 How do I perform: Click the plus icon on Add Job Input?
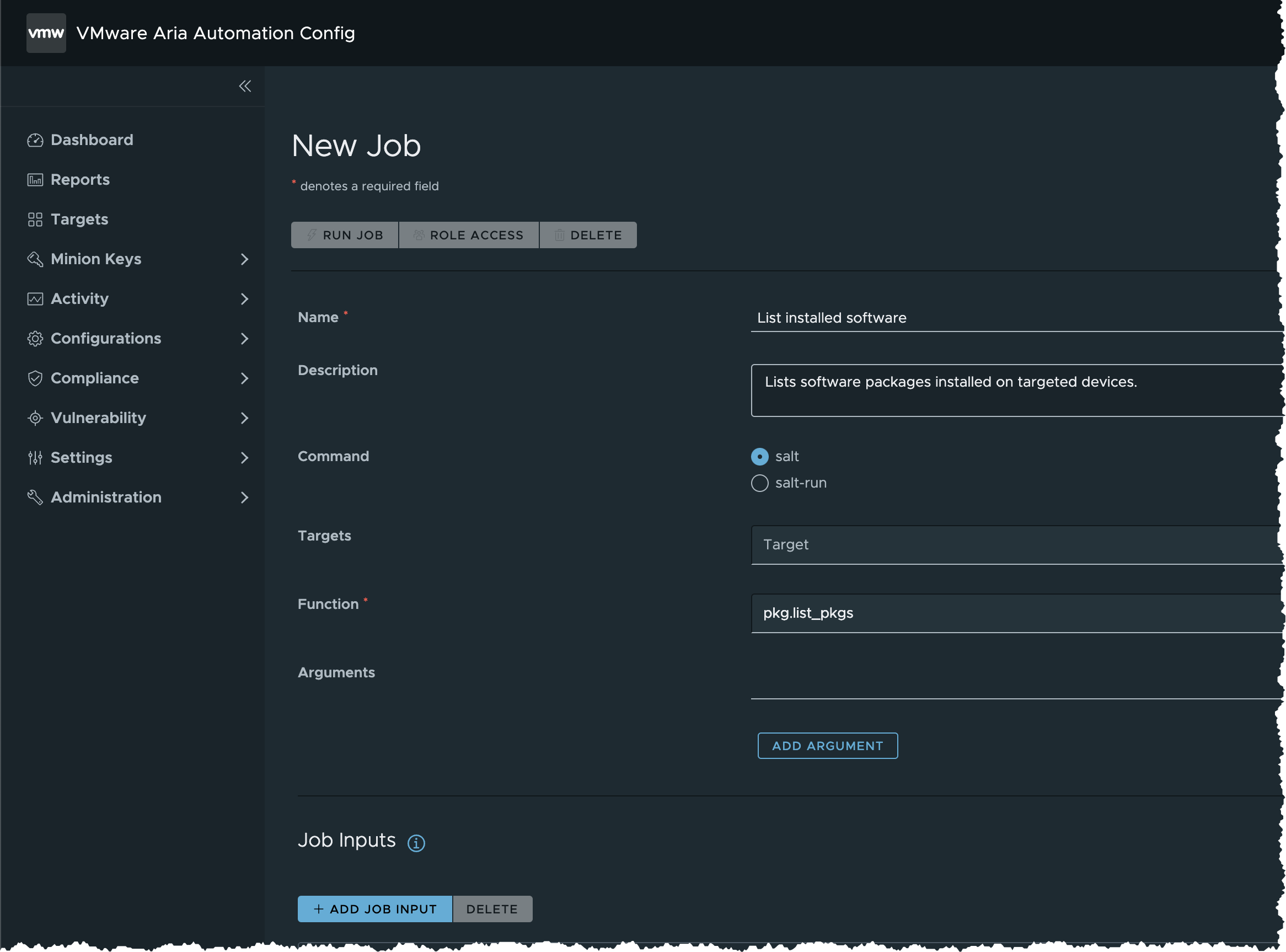319,910
